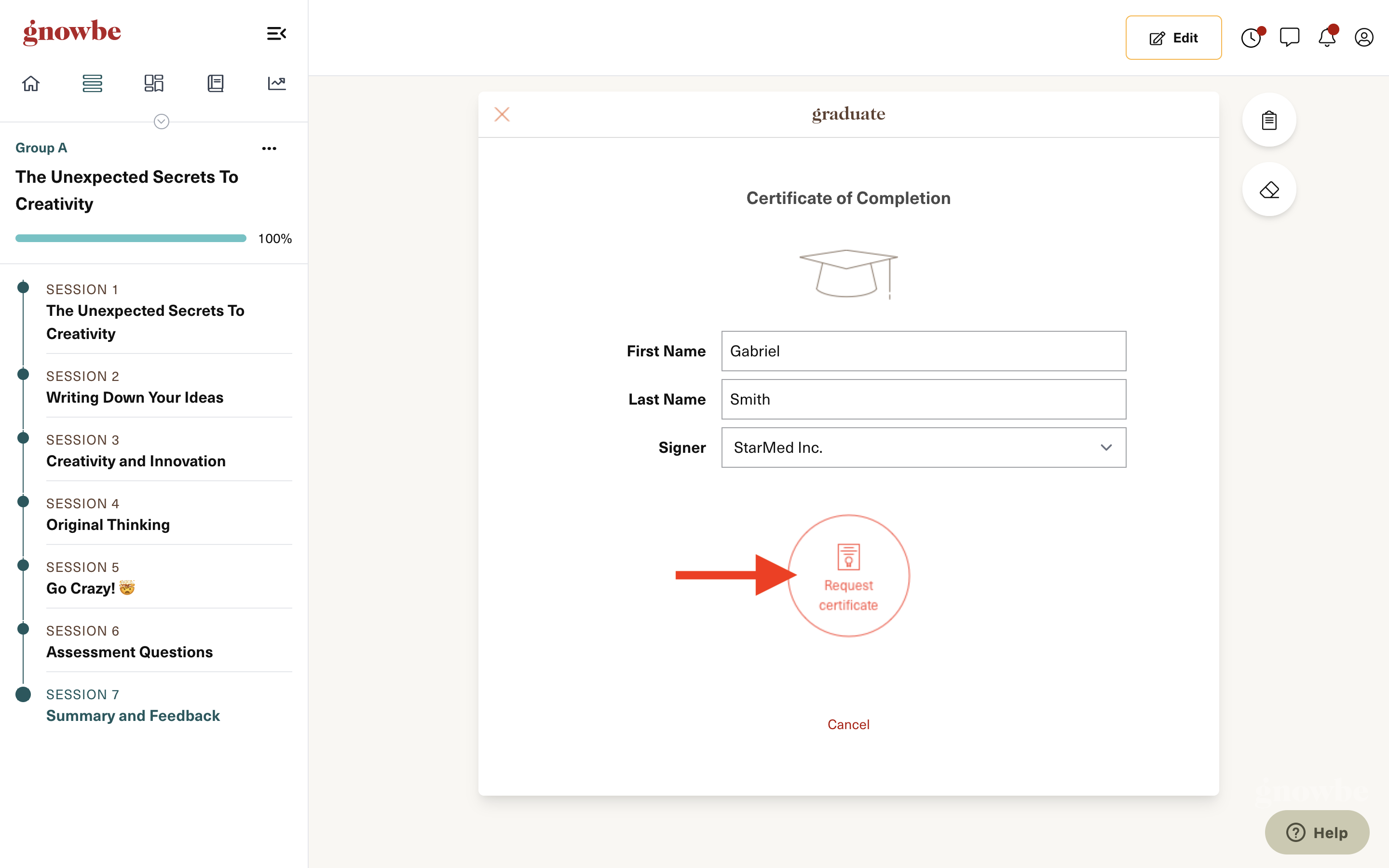The height and width of the screenshot is (868, 1389).
Task: Open Session 1 The Unexpected Secrets To Creativity
Action: tap(169, 312)
